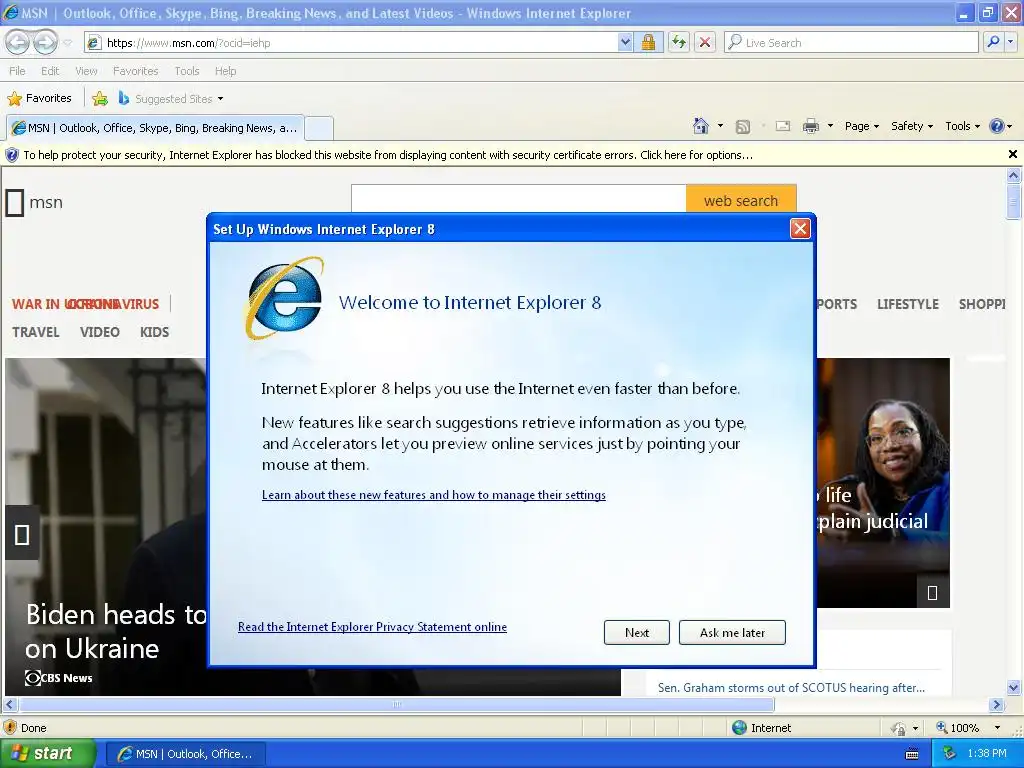Image resolution: width=1024 pixels, height=768 pixels.
Task: Open the Edit menu
Action: pos(50,71)
